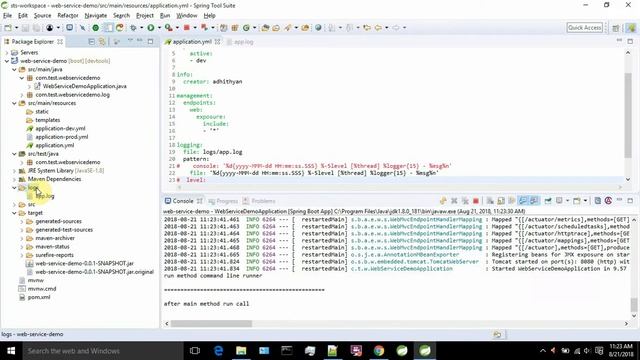This screenshot has width=640, height=360.
Task: Click the Windows Start button
Action: click(11, 351)
